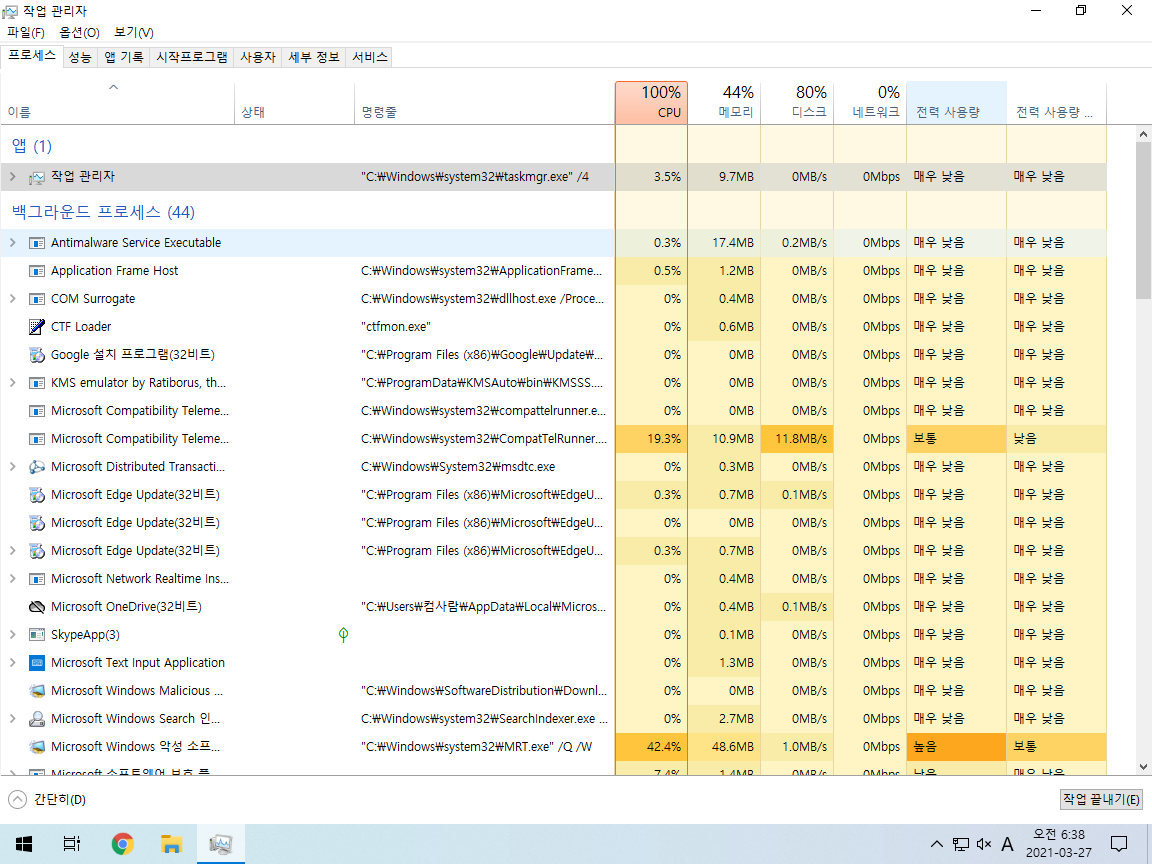
Task: Expand the KMS emulator row
Action: point(12,383)
